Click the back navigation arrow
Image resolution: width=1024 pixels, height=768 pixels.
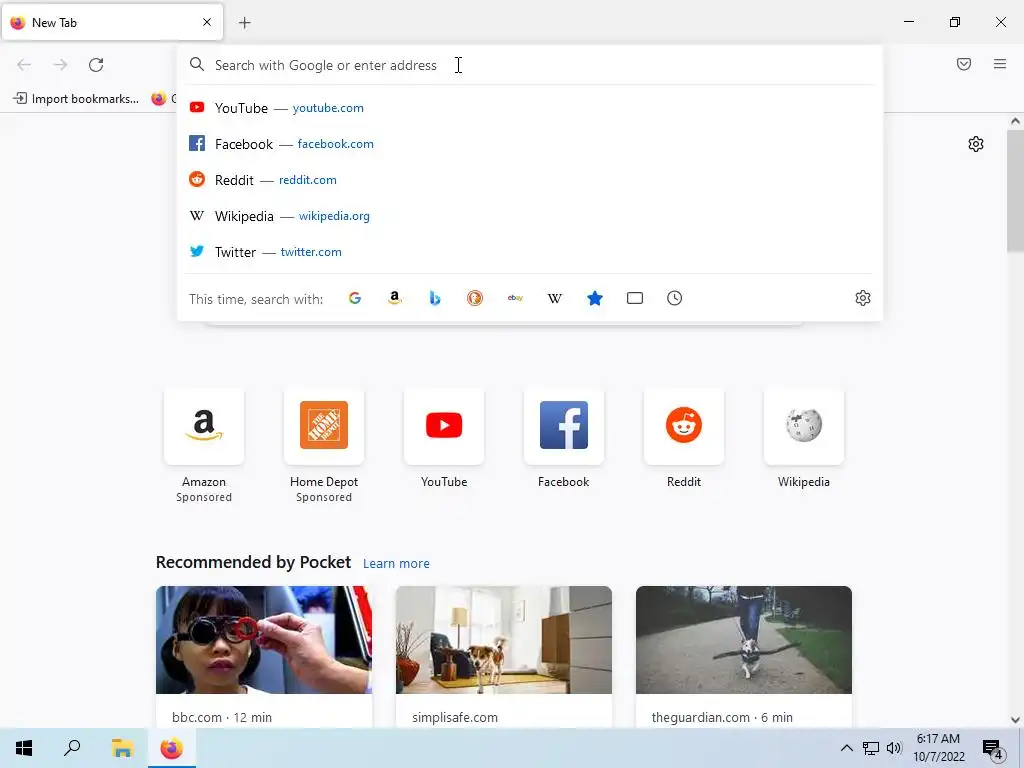(x=24, y=65)
